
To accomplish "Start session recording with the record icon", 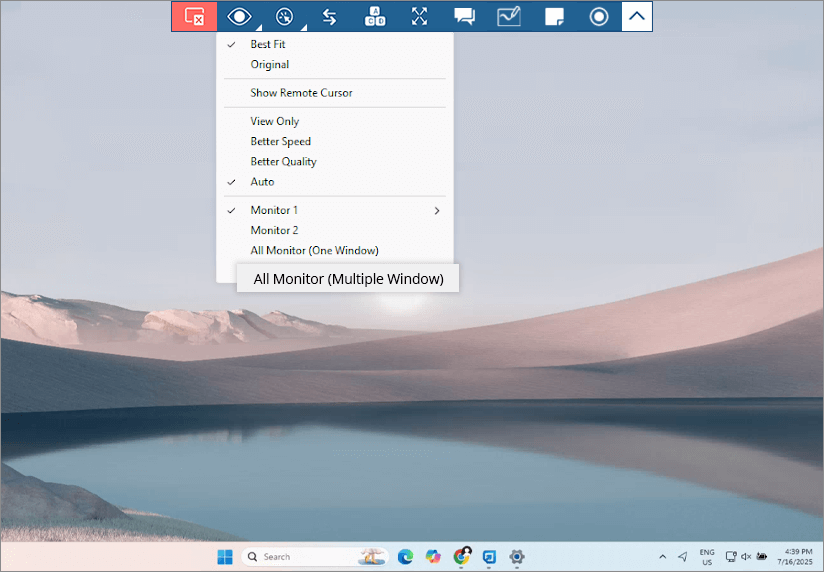I will pyautogui.click(x=598, y=16).
